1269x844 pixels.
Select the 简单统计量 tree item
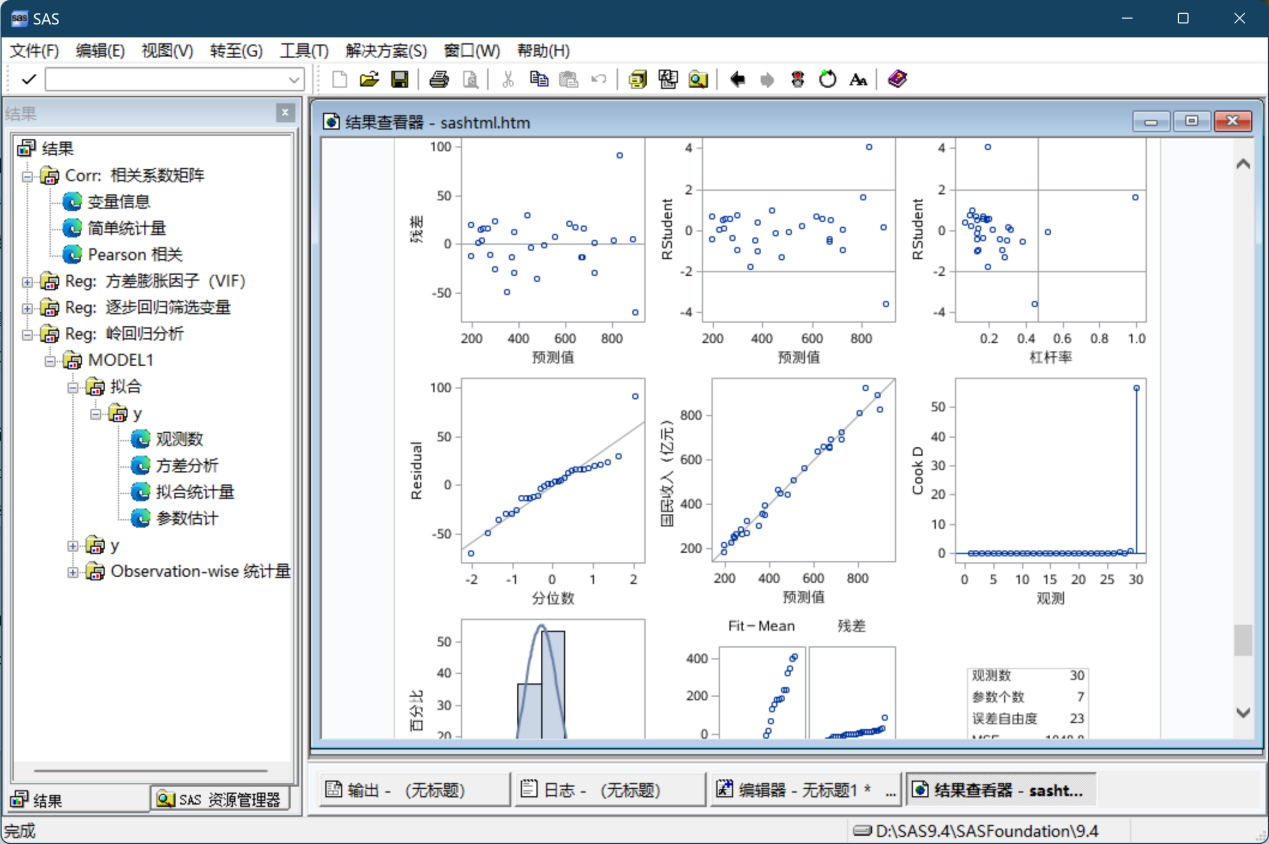[127, 228]
